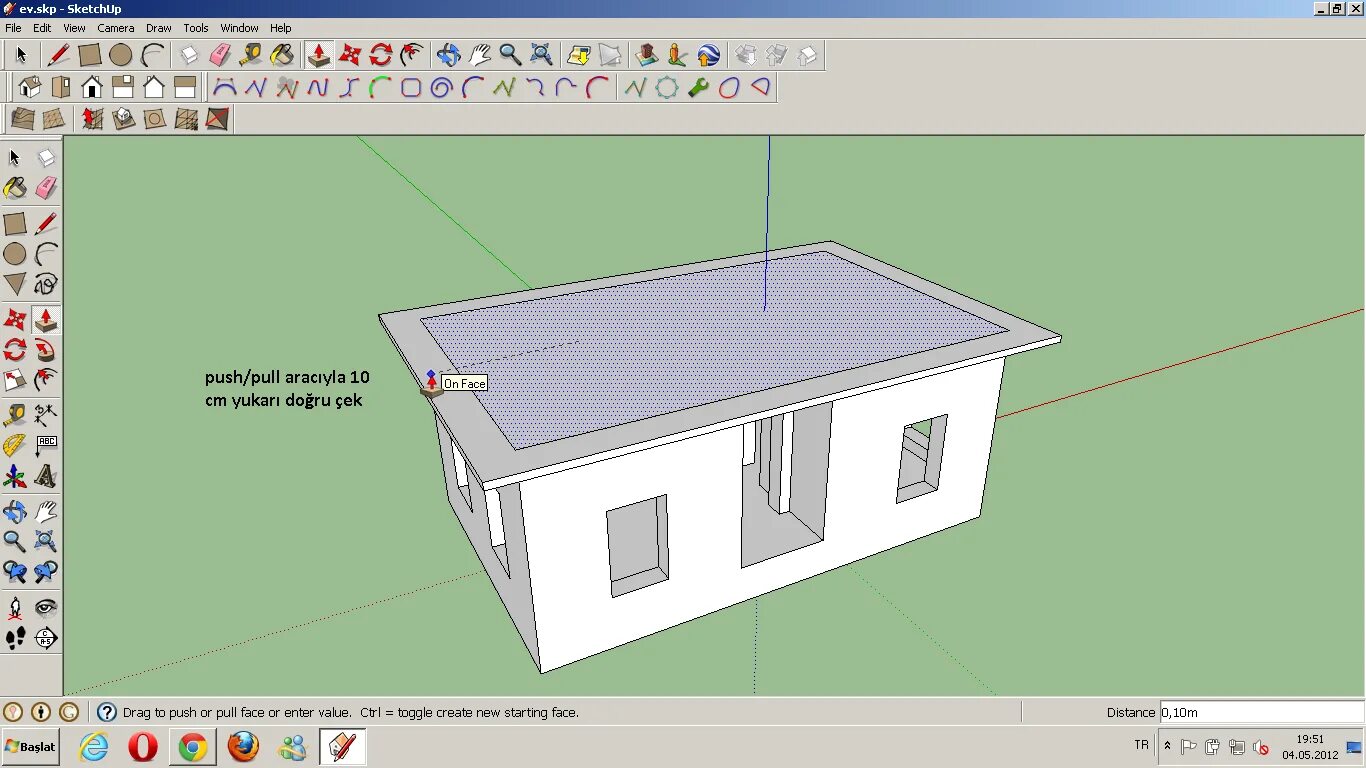Switch to Front view
The height and width of the screenshot is (768, 1366).
(92, 87)
